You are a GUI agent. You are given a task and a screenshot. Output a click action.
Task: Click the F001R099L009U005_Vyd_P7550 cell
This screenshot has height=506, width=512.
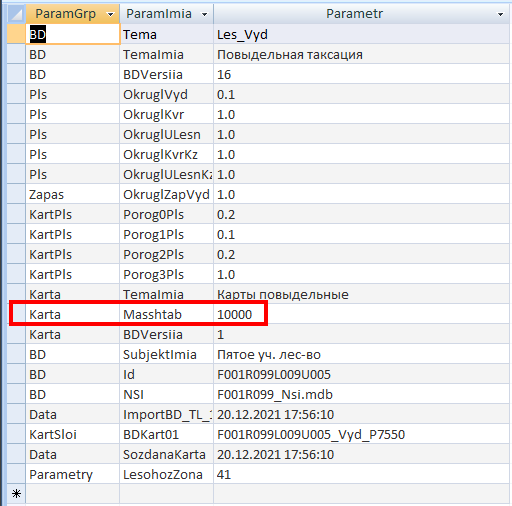[x=361, y=434]
